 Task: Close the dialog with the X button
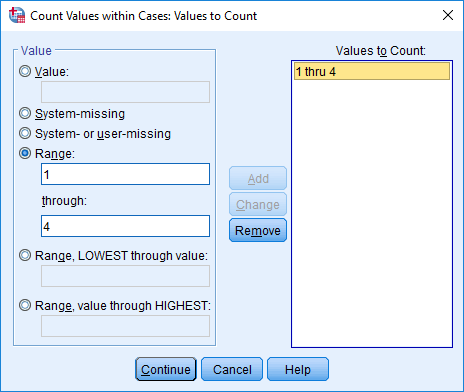448,15
